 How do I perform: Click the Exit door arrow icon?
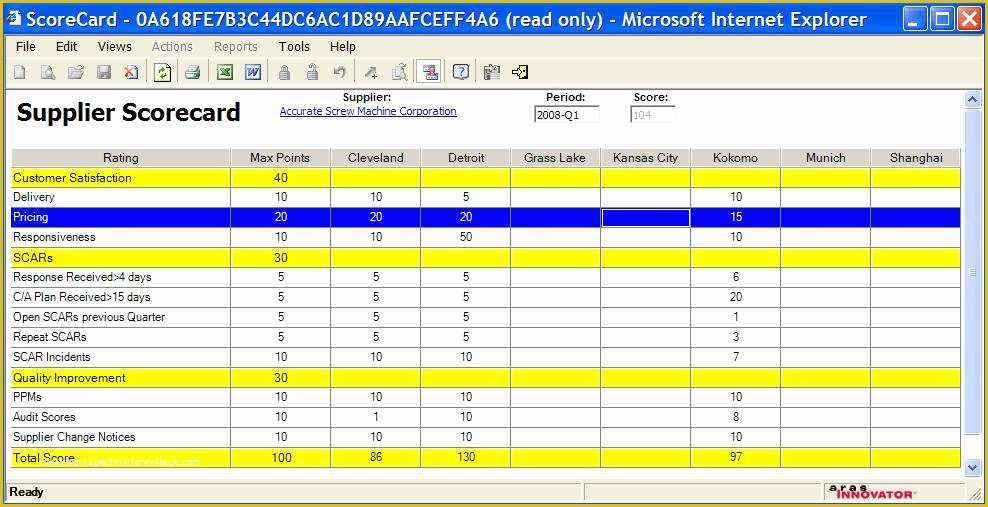(x=520, y=72)
